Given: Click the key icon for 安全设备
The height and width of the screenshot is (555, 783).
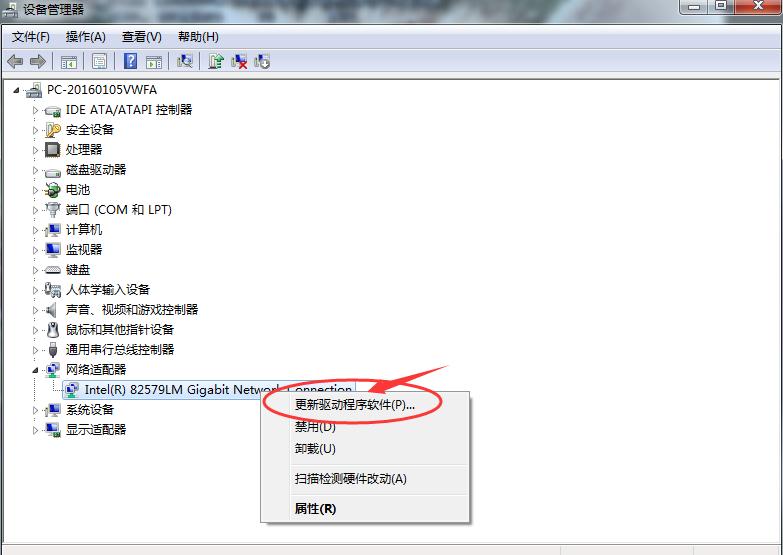Looking at the screenshot, I should pyautogui.click(x=52, y=130).
